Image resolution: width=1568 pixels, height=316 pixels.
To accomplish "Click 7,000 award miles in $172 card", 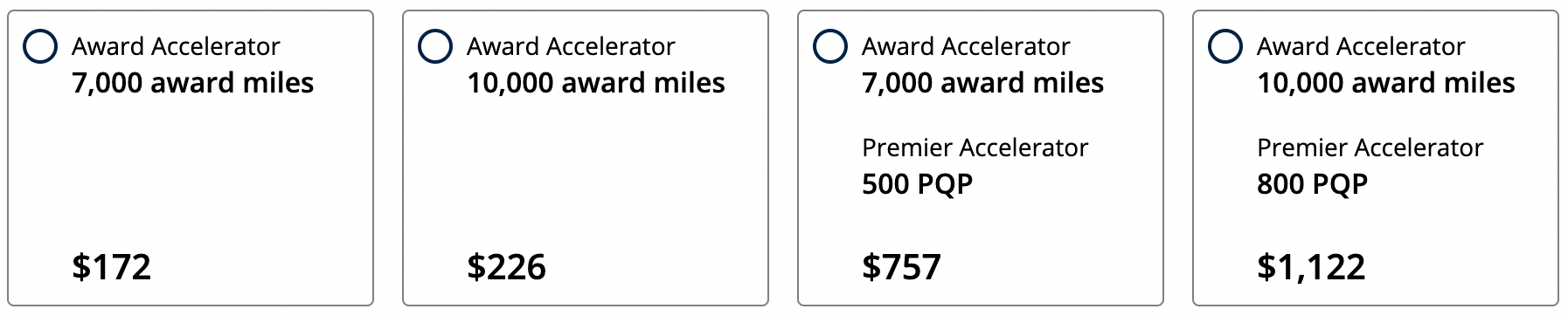I will (192, 83).
